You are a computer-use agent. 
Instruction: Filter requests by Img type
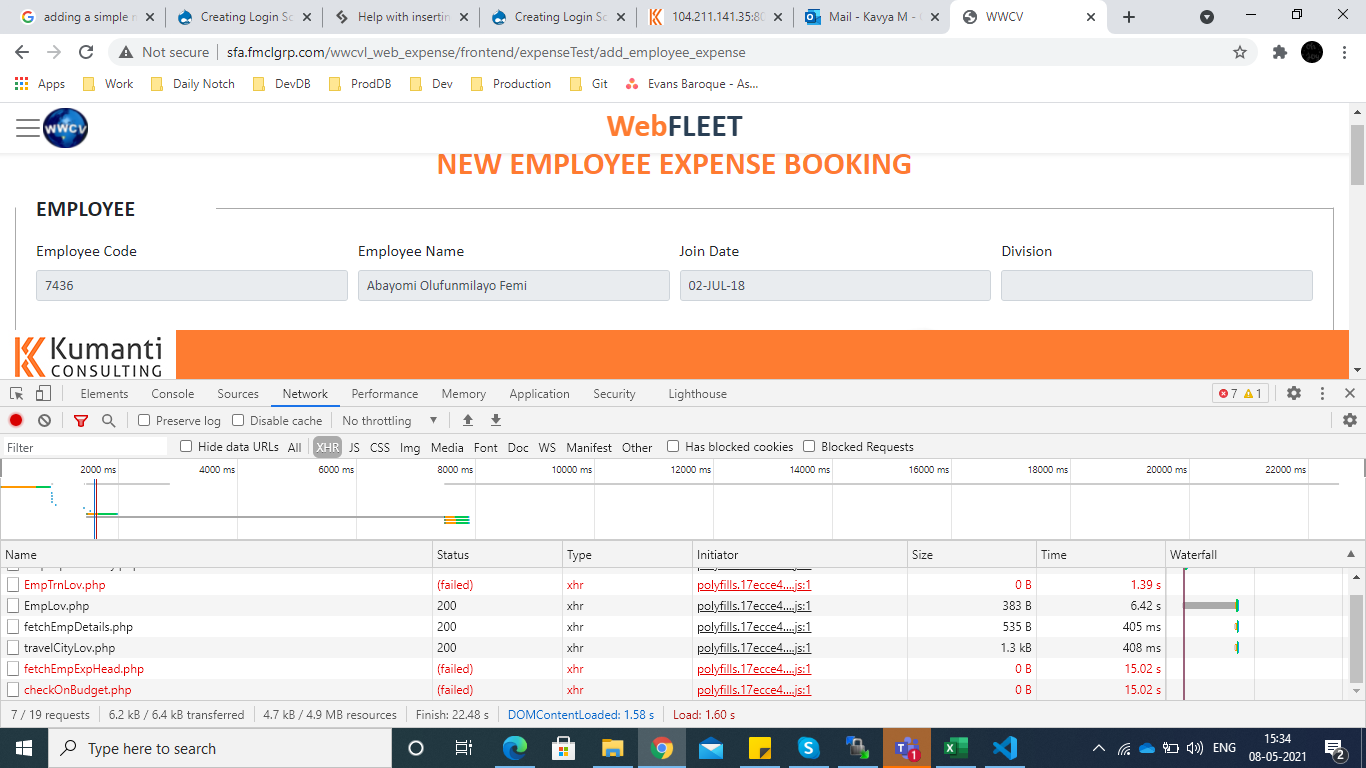(410, 447)
